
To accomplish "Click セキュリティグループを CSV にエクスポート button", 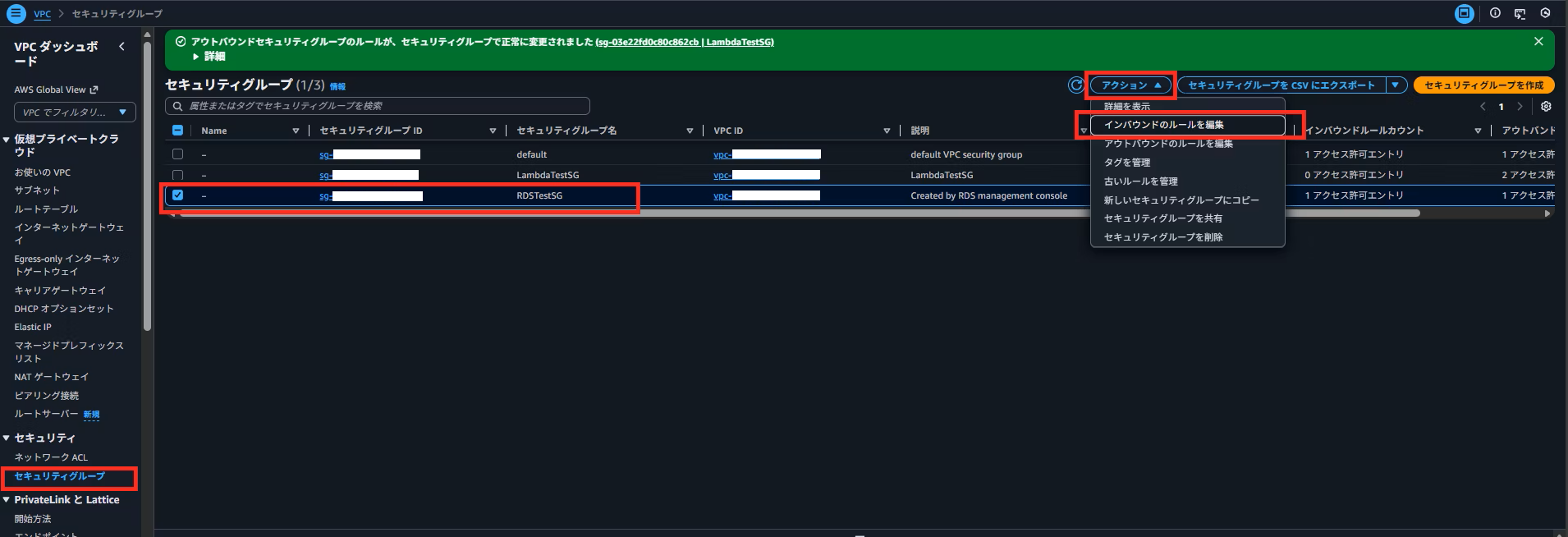I will pyautogui.click(x=1281, y=85).
